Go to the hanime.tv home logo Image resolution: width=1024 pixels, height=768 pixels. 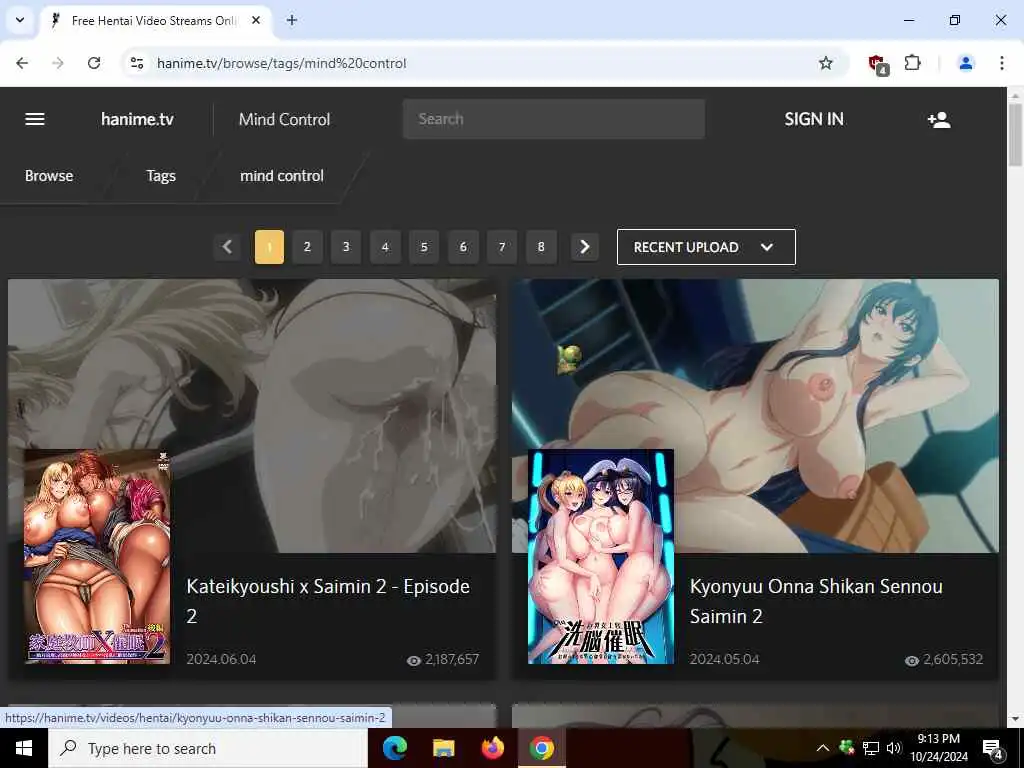137,119
